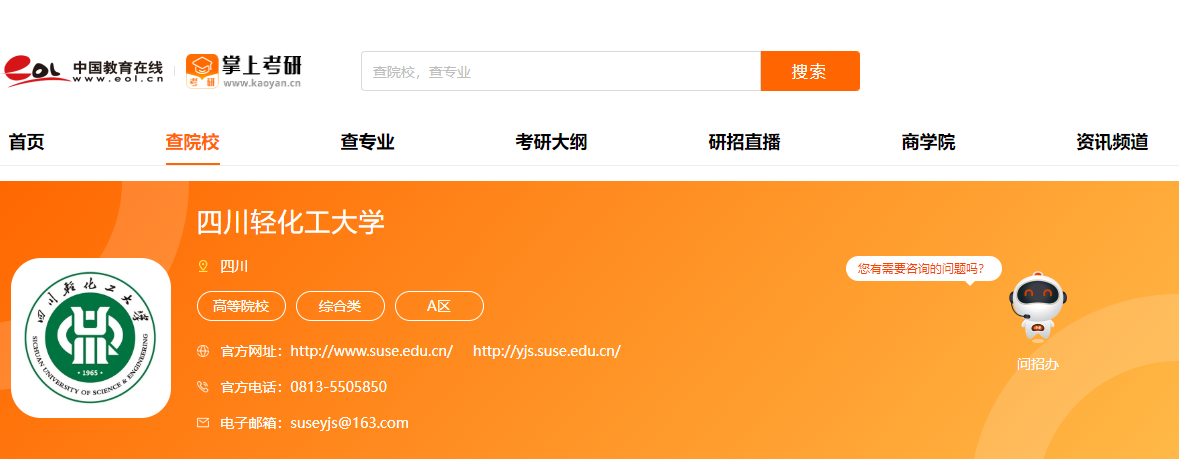Click the 掌上考研 logo icon

click(203, 71)
